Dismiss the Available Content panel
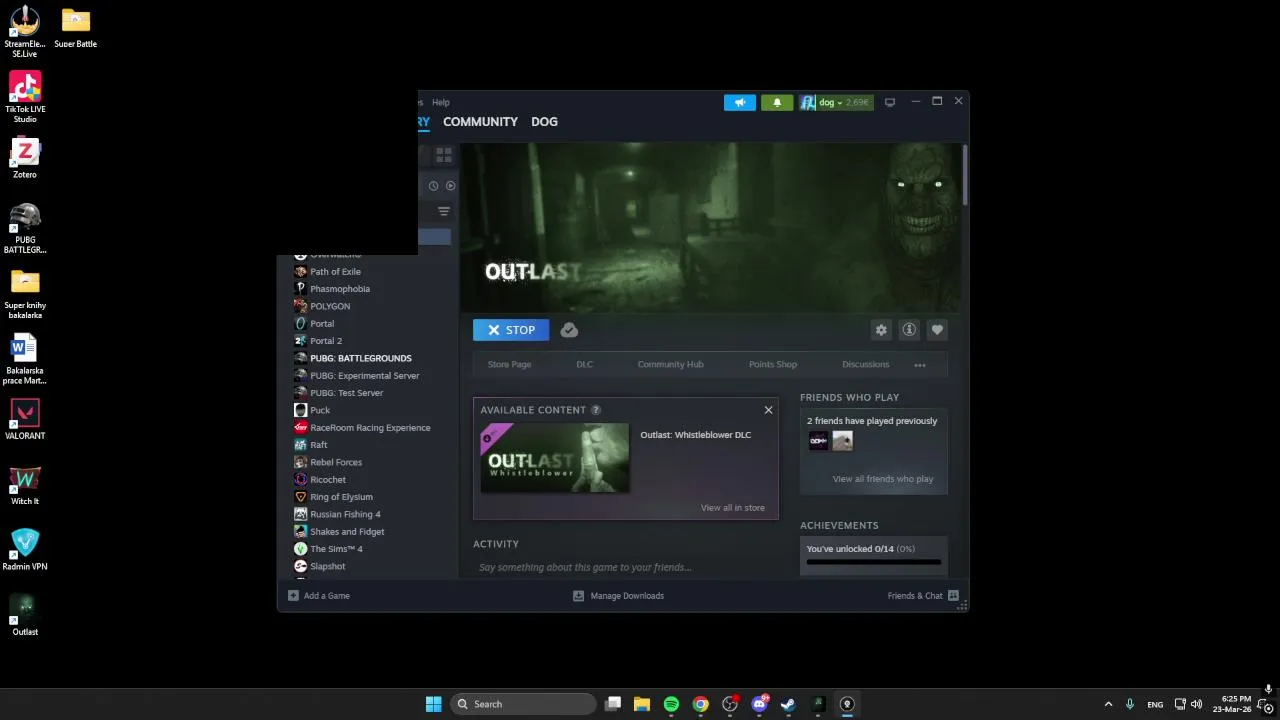 (768, 410)
